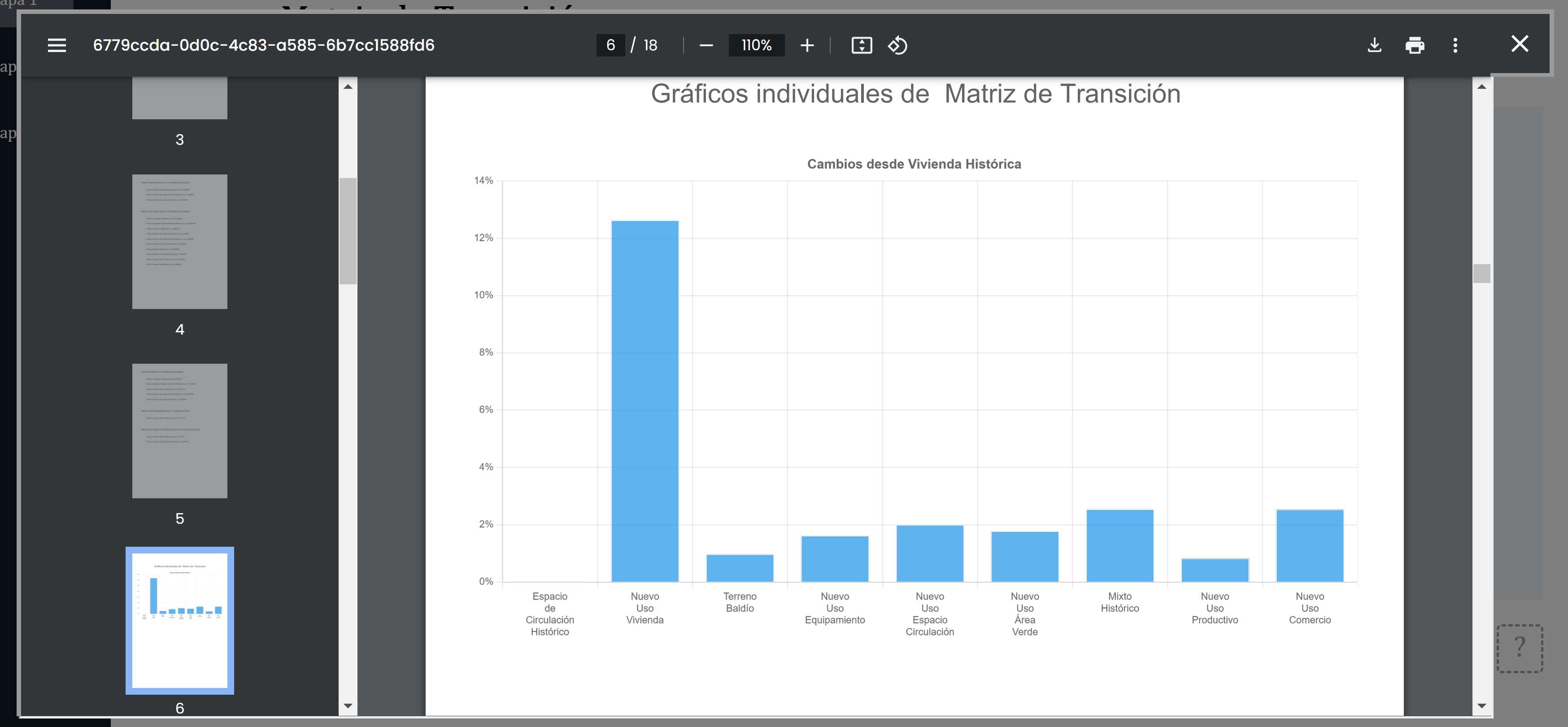Click the Nuevo Uso Comercio bar

coord(1309,545)
